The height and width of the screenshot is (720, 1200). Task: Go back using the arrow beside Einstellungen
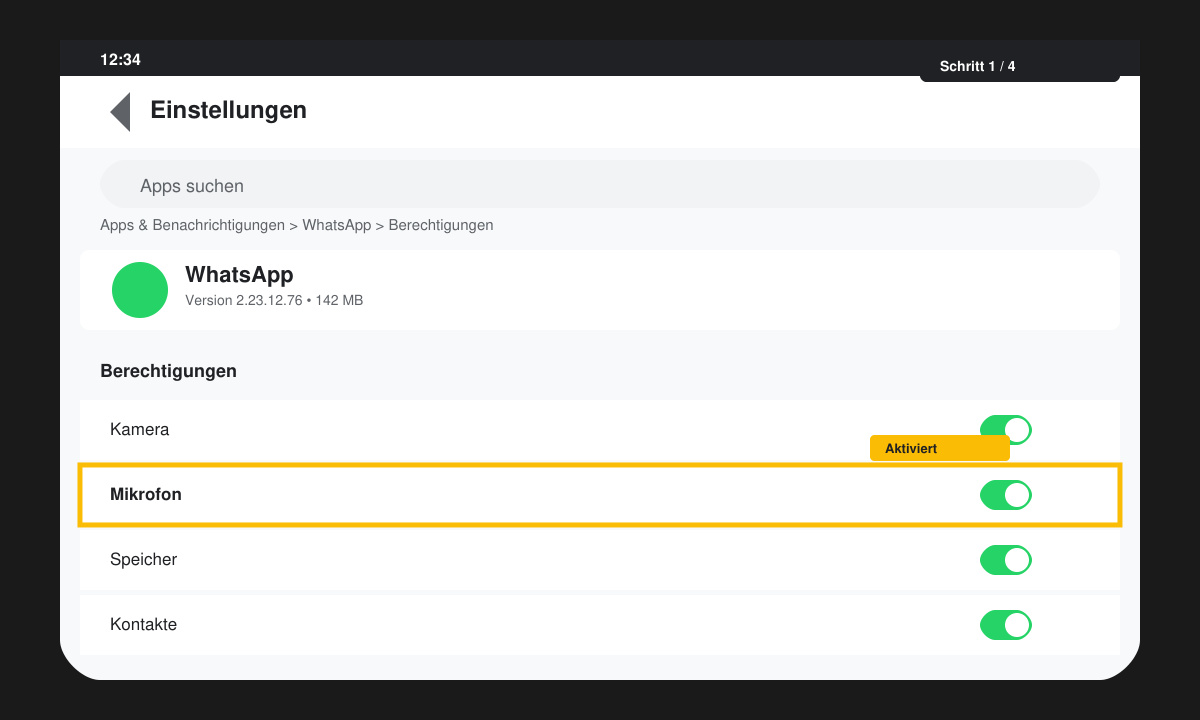(120, 111)
